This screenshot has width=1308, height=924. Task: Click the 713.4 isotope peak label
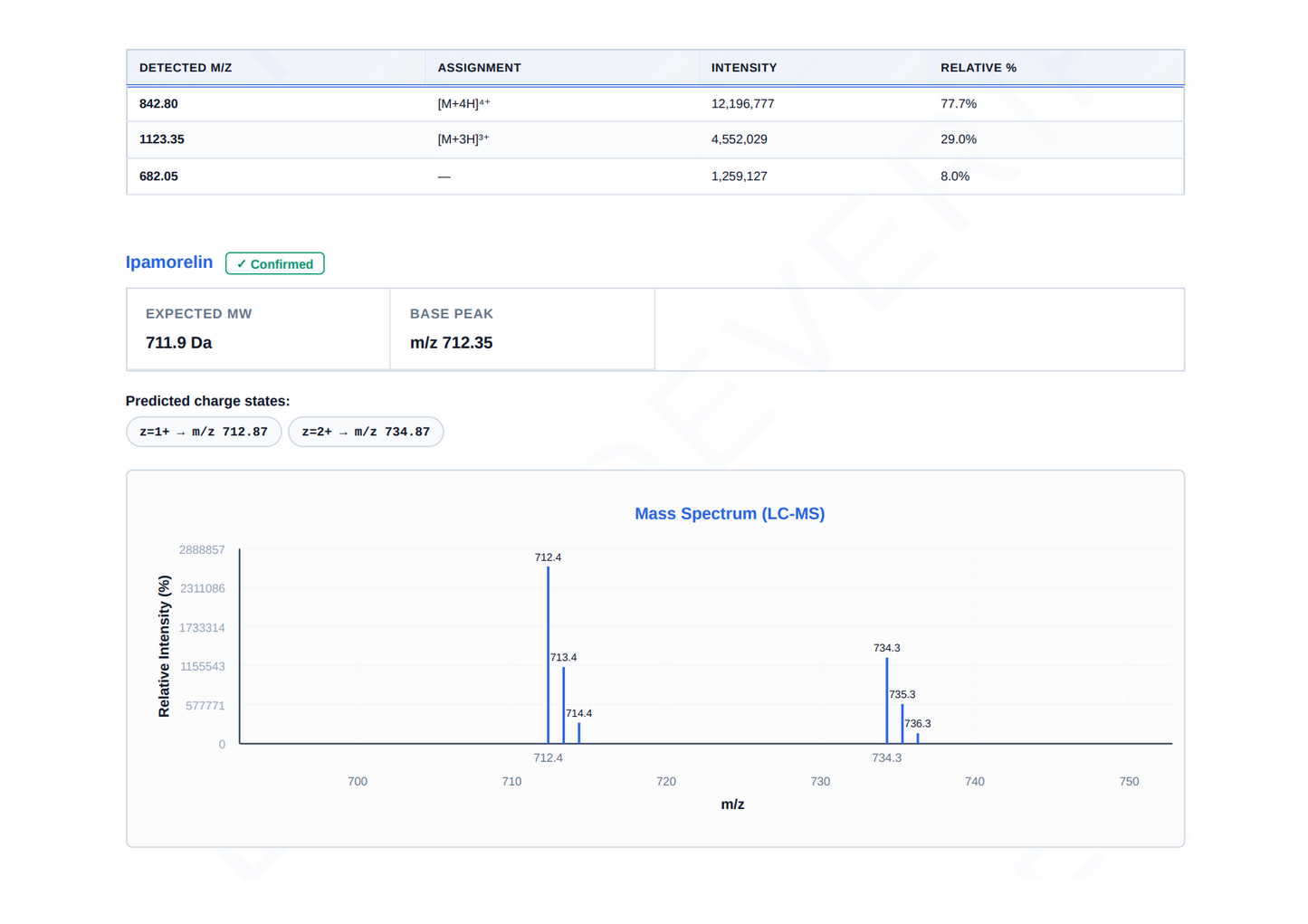click(563, 658)
